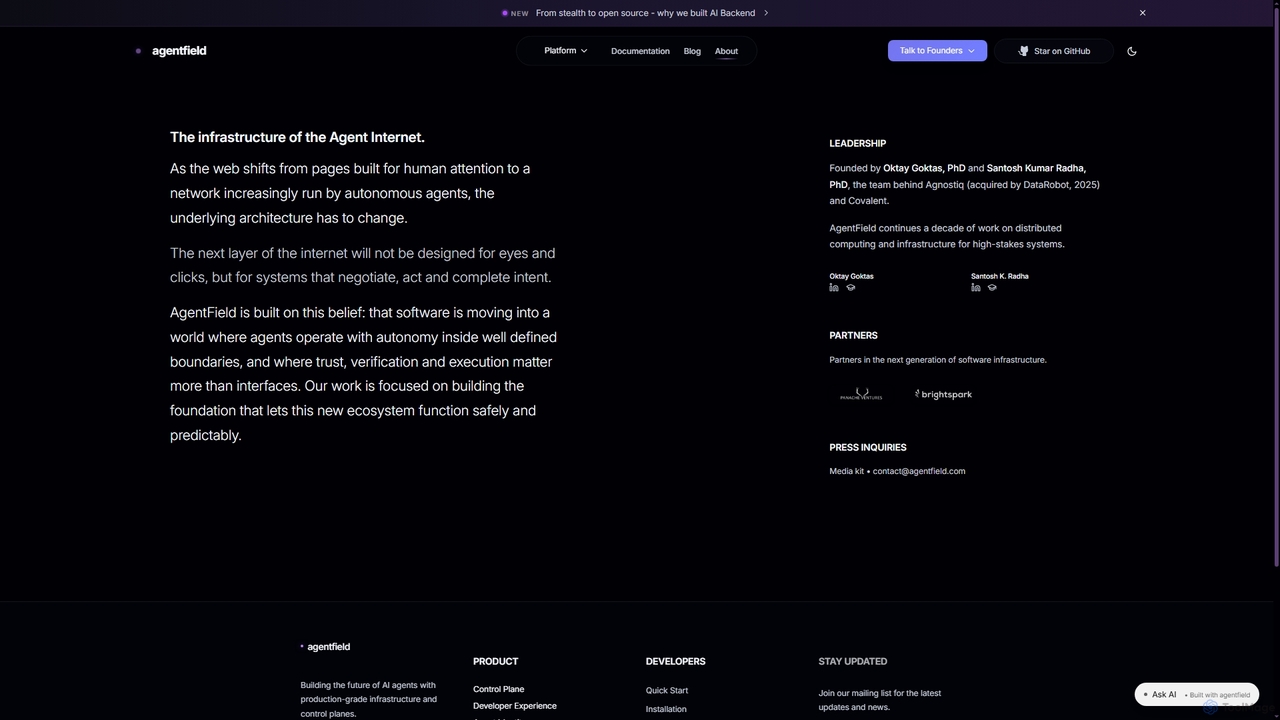
Task: Open Santosh K. Radha's scholar cap icon
Action: point(992,288)
